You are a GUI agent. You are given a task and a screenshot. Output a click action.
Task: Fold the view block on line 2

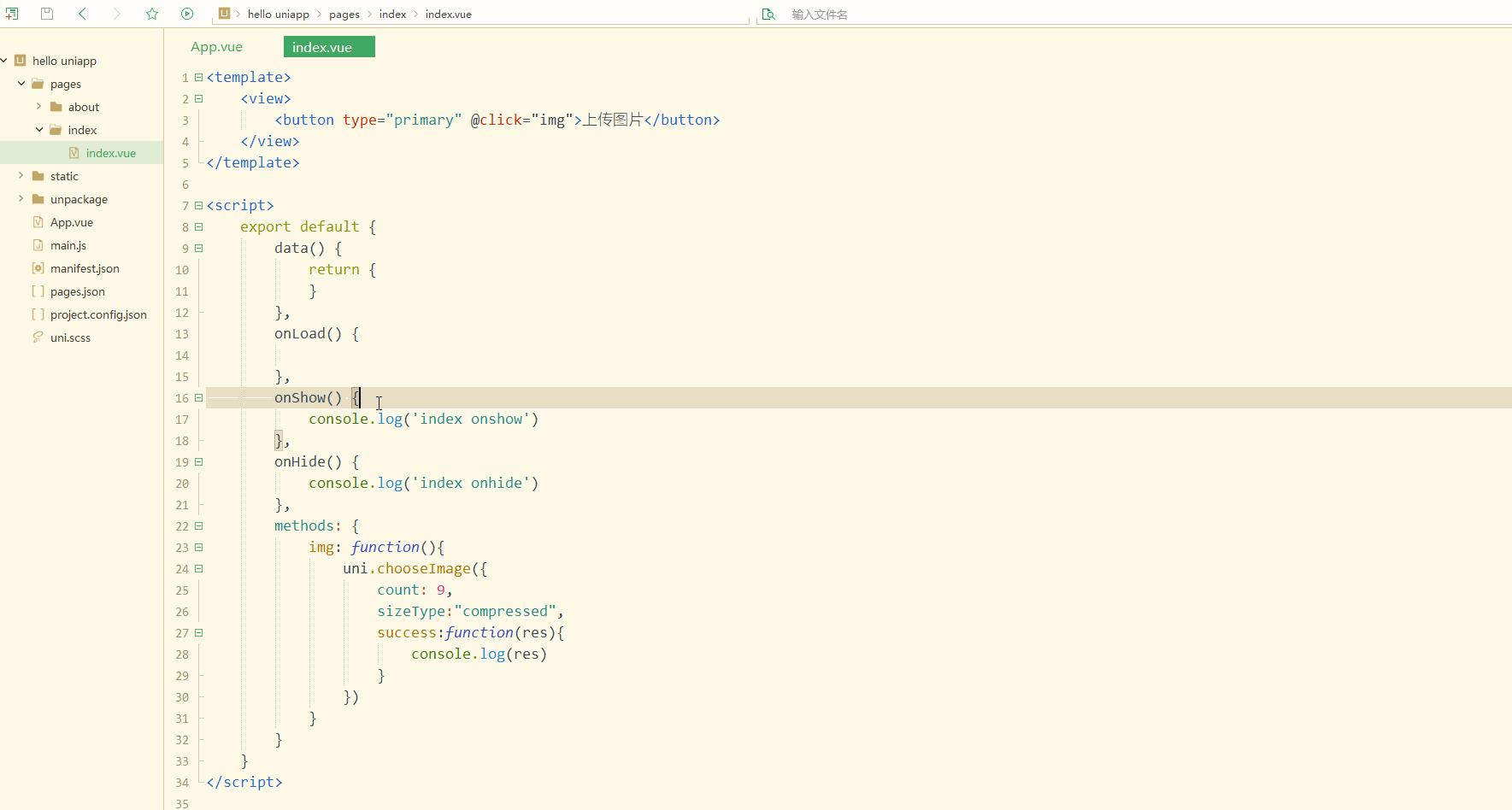[x=198, y=98]
